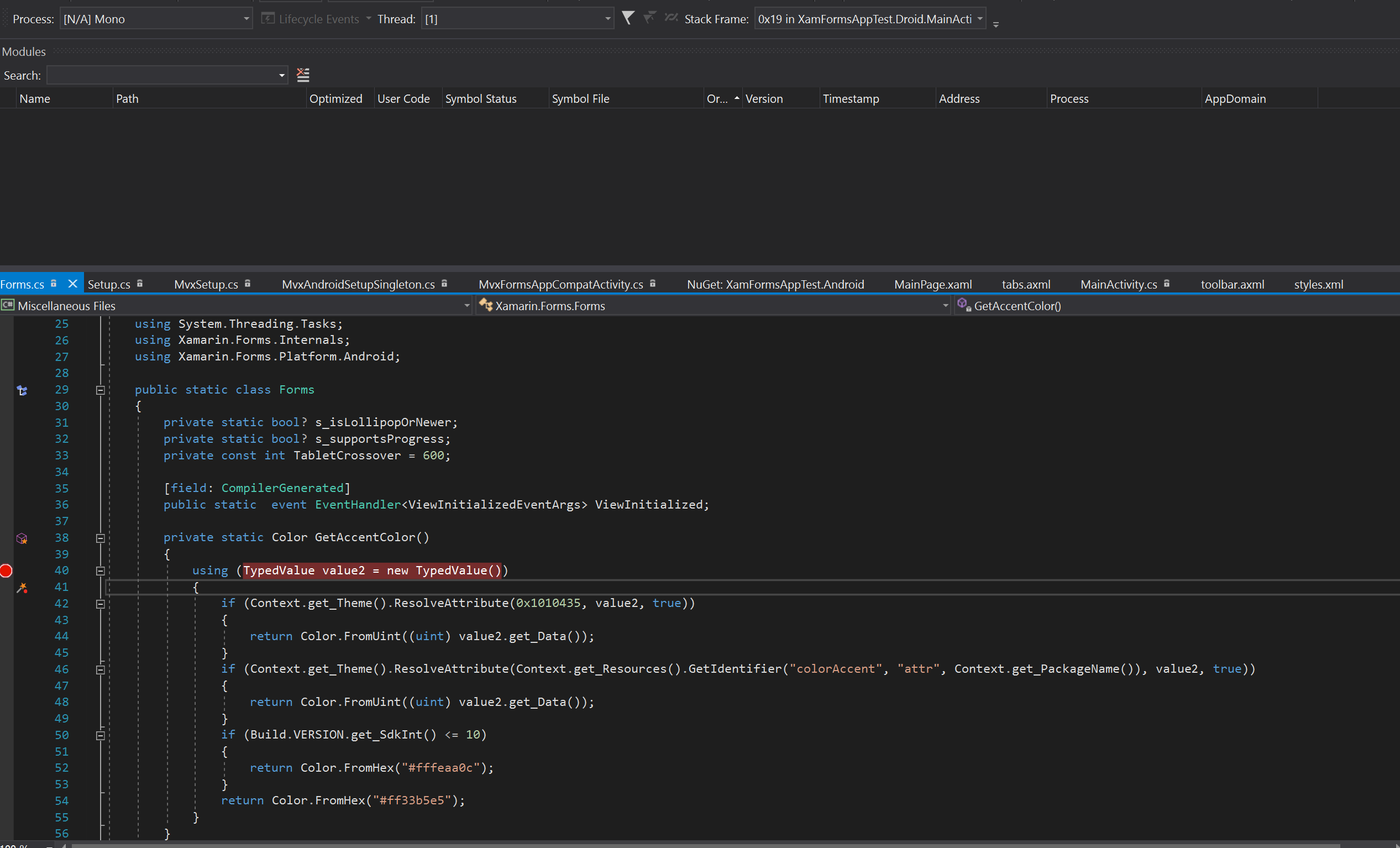Click the lock icon on Setup.cs tab
Screen dimensions: 1400x848
click(x=140, y=283)
